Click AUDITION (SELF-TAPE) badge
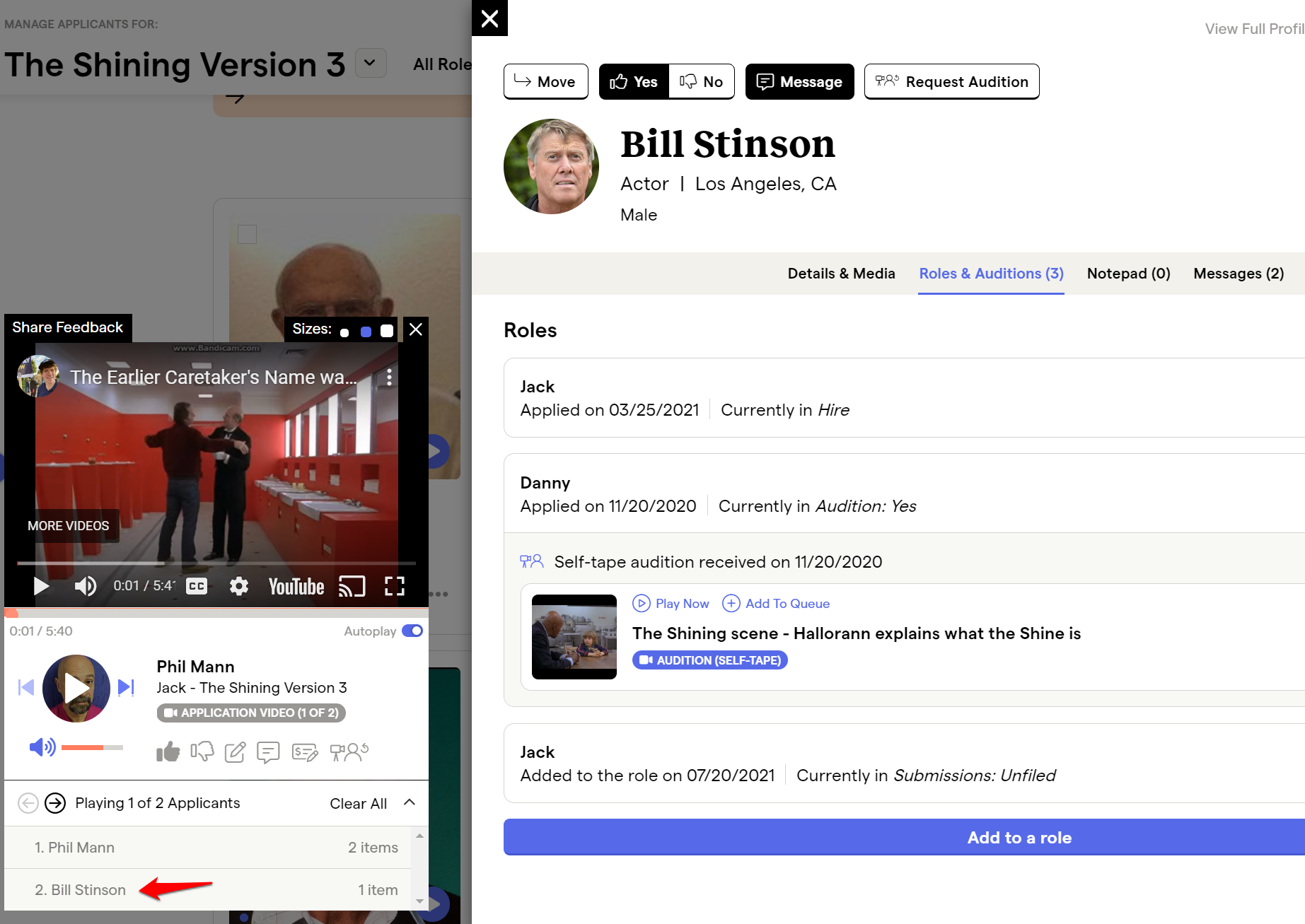Viewport: 1305px width, 924px height. click(709, 660)
